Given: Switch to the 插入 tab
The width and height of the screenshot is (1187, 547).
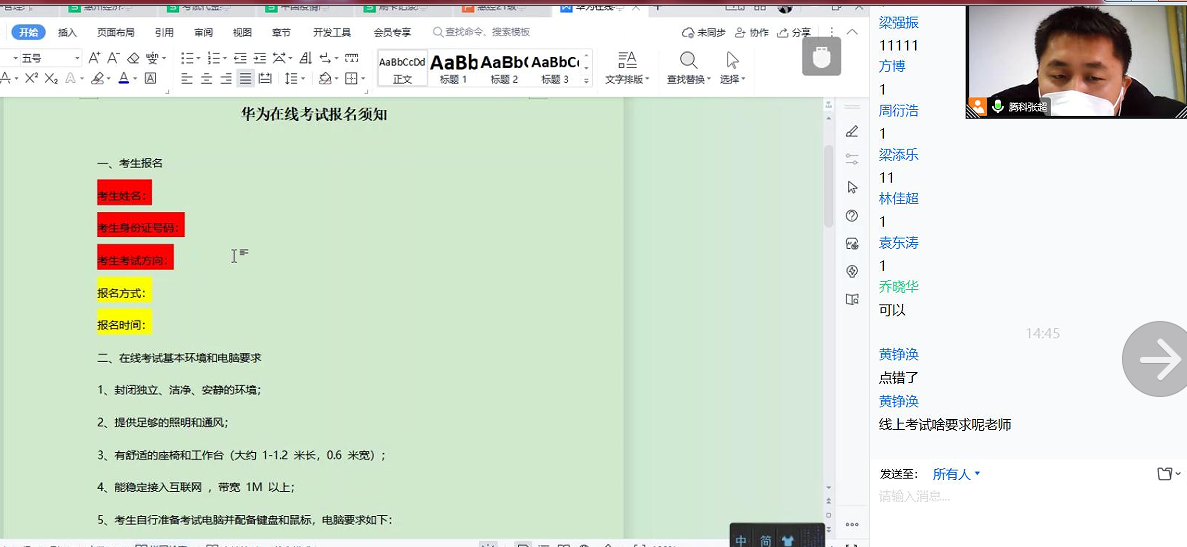Looking at the screenshot, I should pyautogui.click(x=67, y=33).
